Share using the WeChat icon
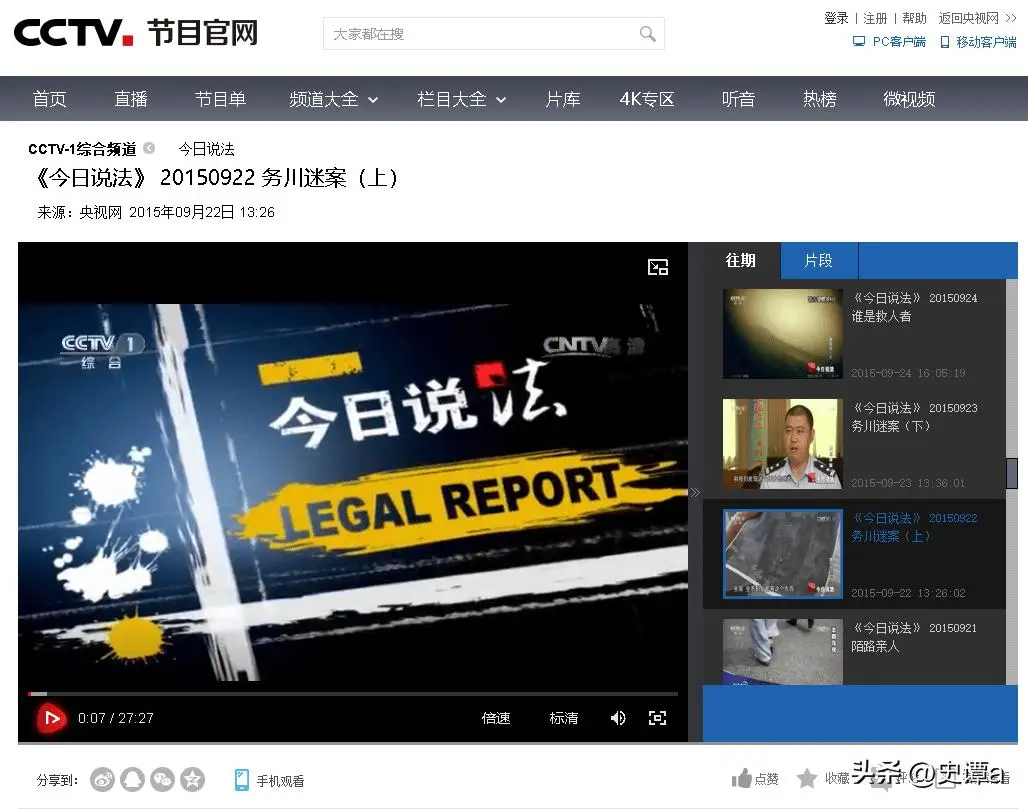 [162, 779]
